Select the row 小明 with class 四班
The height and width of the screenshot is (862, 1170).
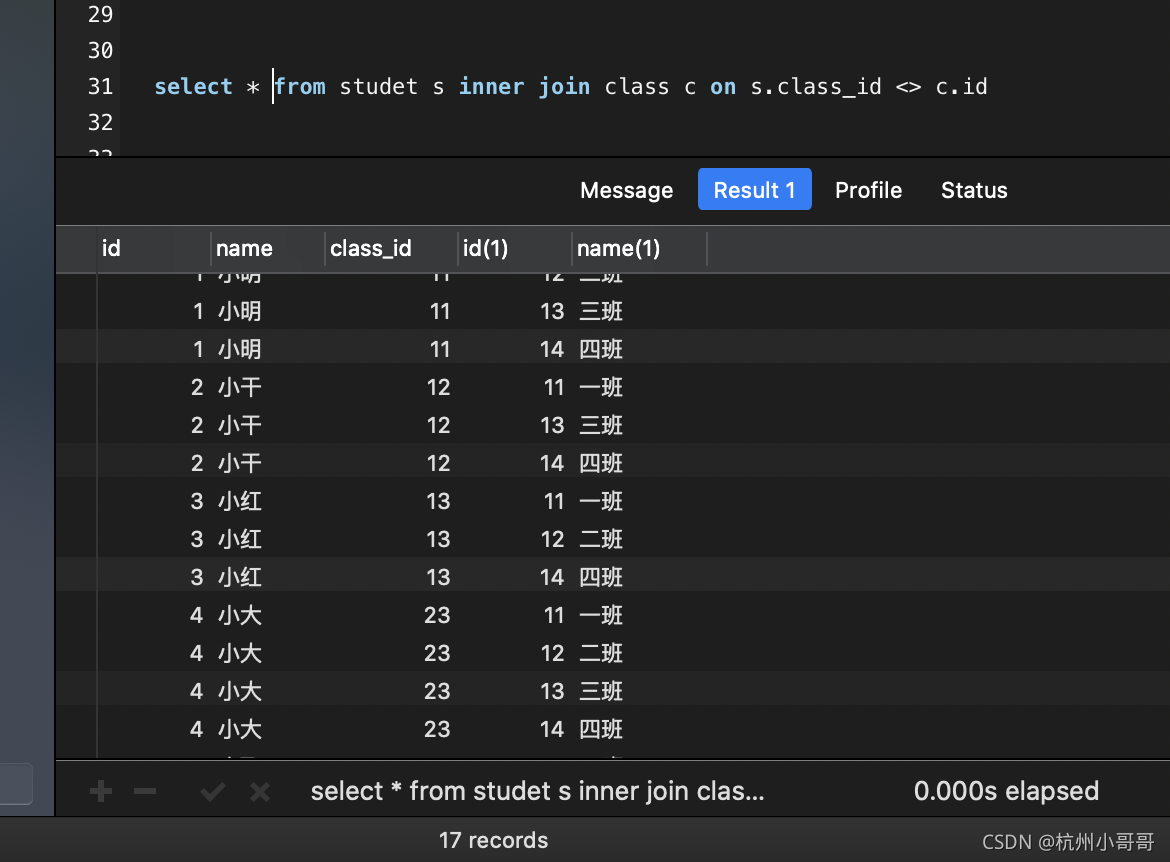pos(613,349)
